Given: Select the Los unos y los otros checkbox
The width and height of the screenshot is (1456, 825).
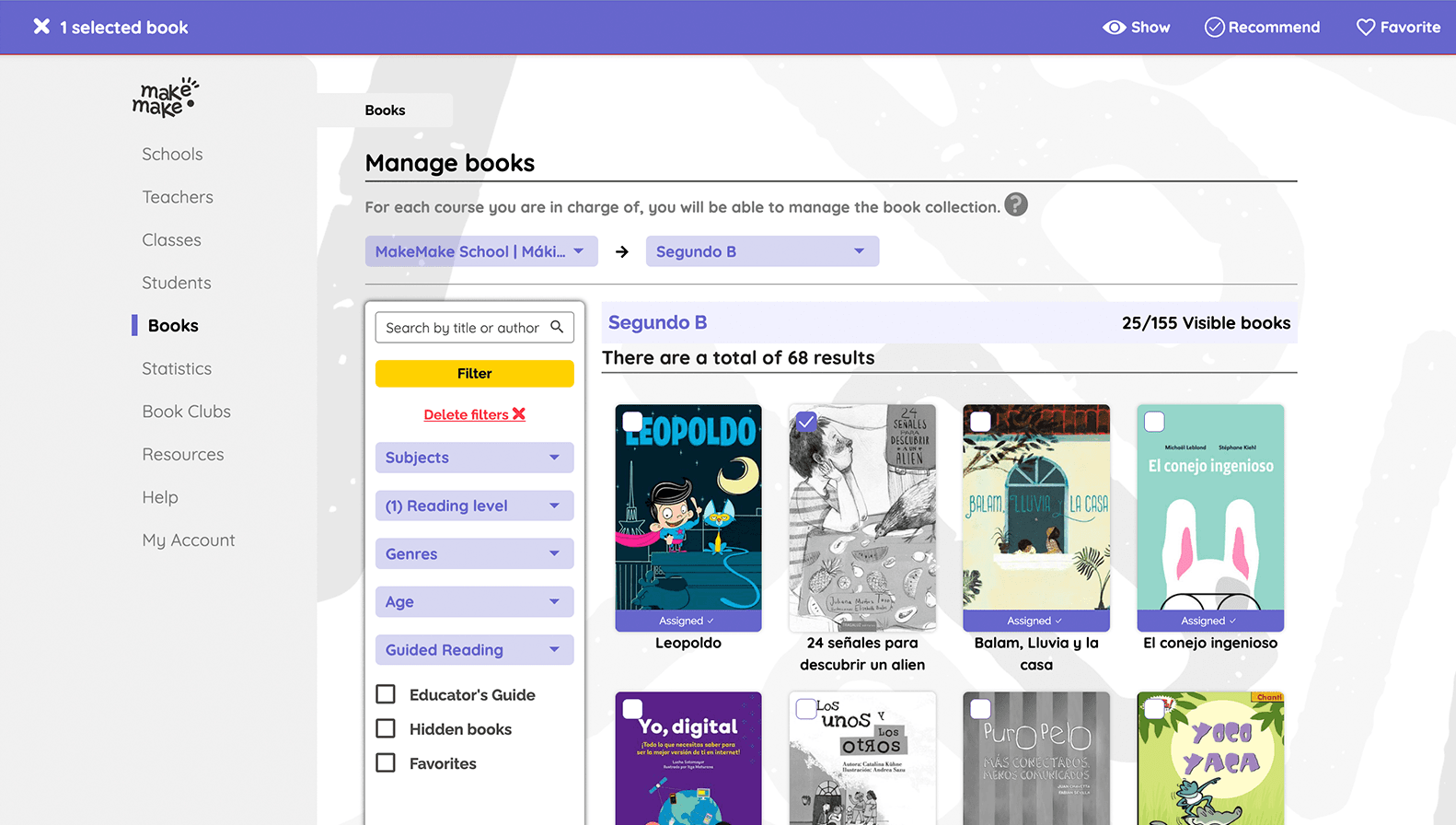Looking at the screenshot, I should (806, 709).
